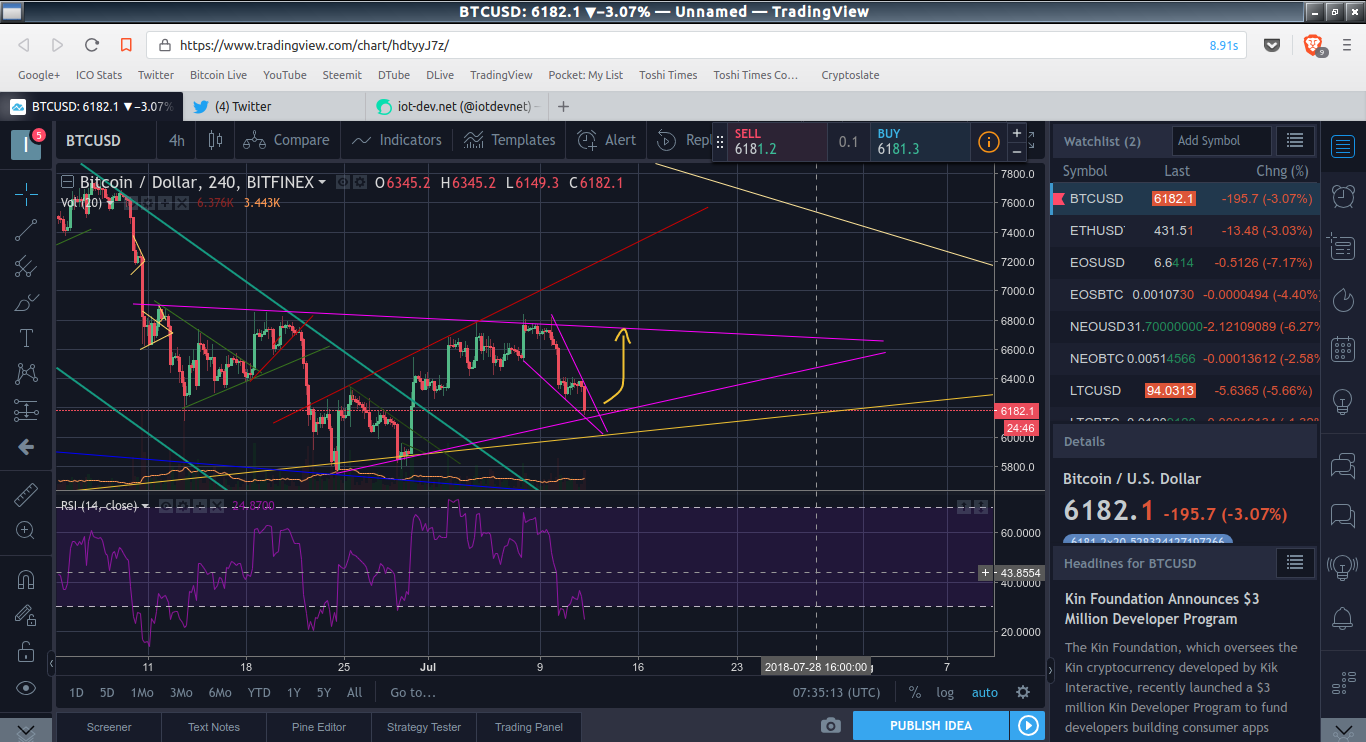Take a chart snapshot with camera icon
The height and width of the screenshot is (742, 1366).
[830, 726]
